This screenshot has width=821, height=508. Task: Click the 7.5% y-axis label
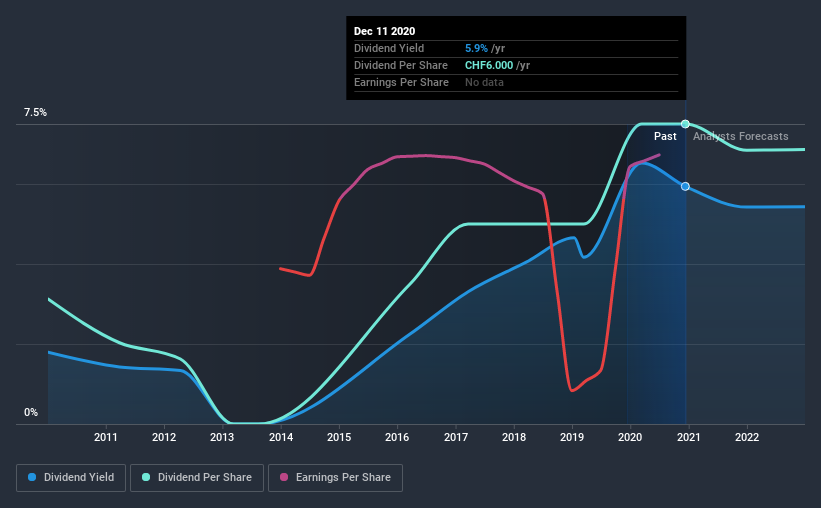[35, 113]
